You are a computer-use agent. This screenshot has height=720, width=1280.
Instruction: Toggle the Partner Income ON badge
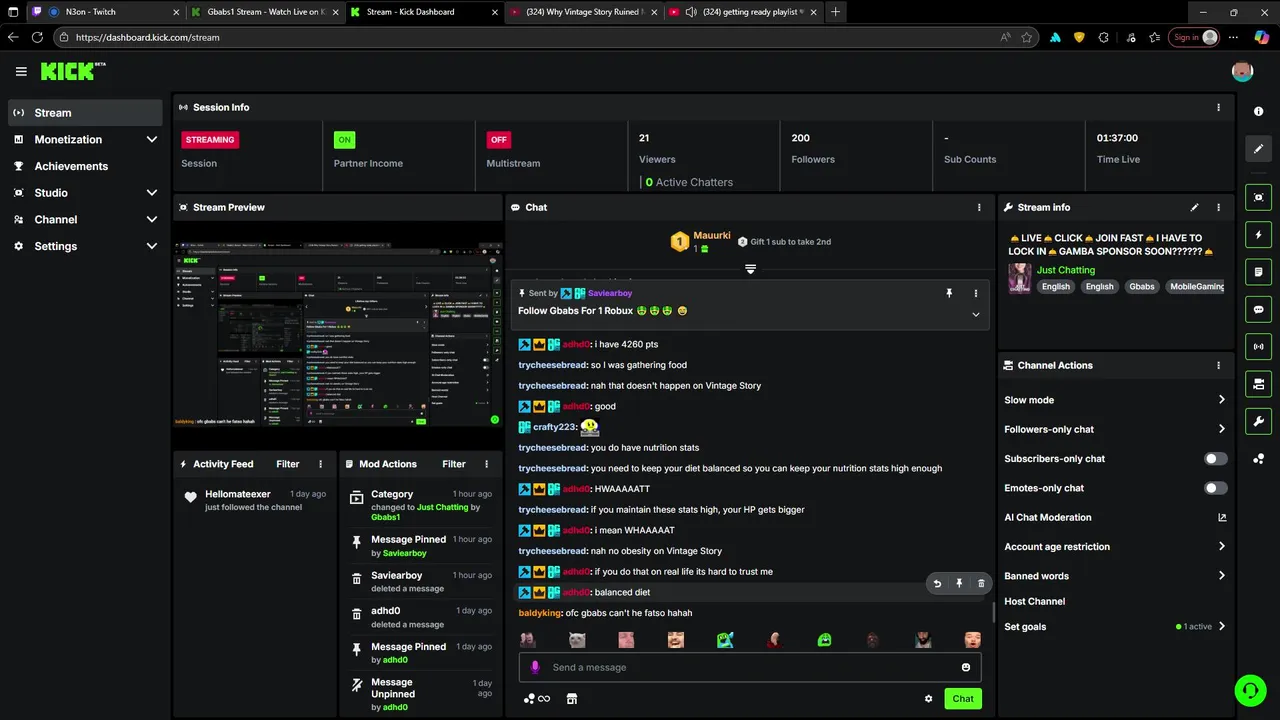pyautogui.click(x=344, y=140)
